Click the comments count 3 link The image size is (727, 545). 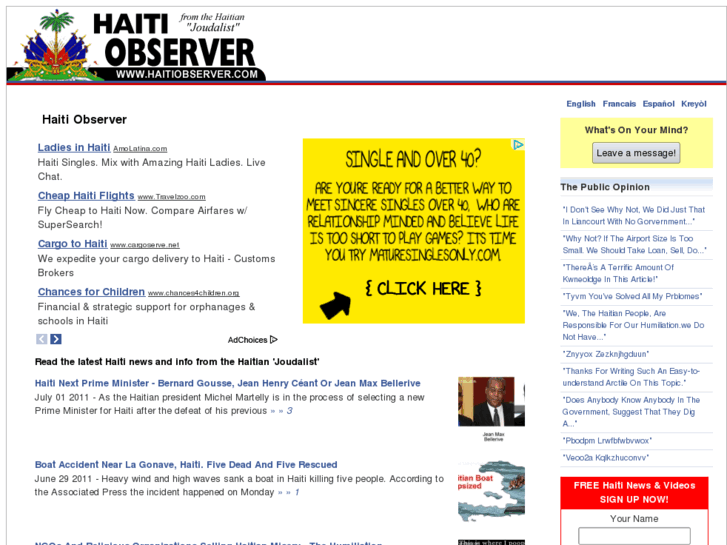coord(289,410)
